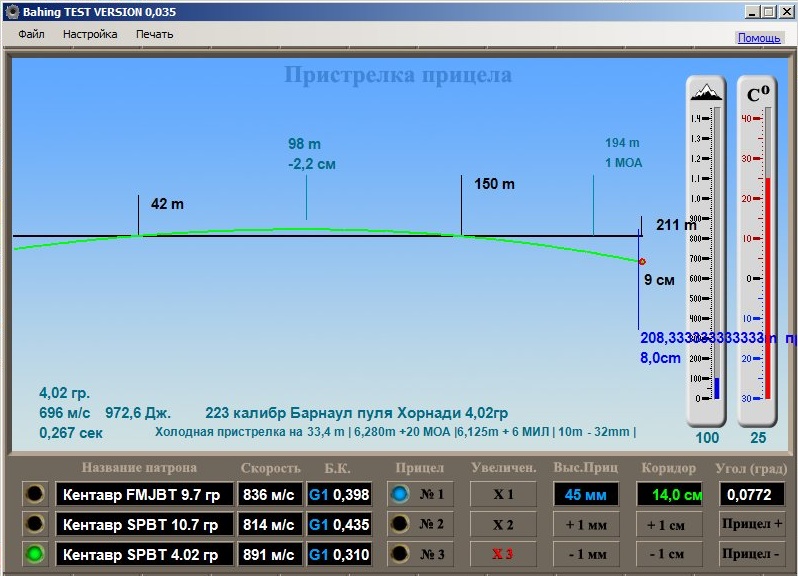Image resolution: width=798 pixels, height=576 pixels.
Task: Select the Кентавр FMJBT 9.7 гр cartridge indicator
Action: pyautogui.click(x=35, y=494)
